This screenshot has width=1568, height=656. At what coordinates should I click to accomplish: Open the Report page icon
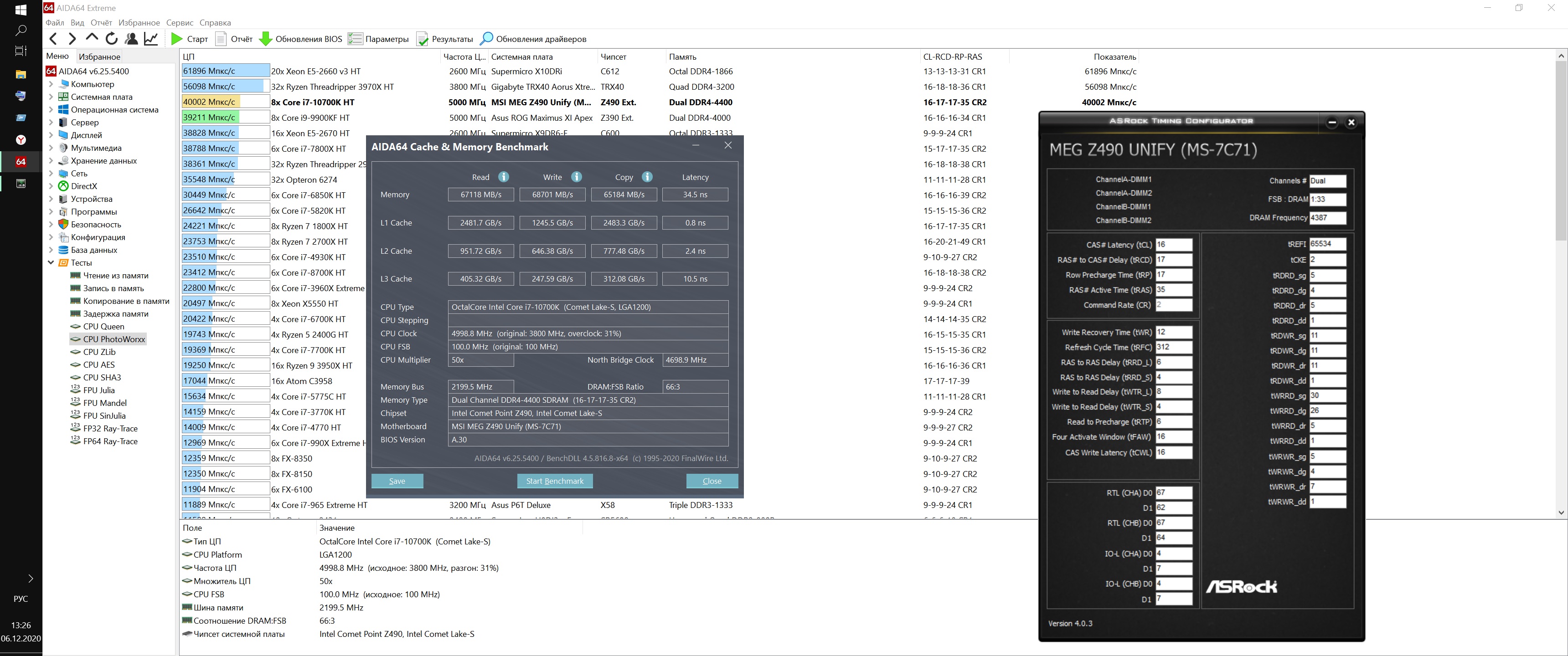221,39
